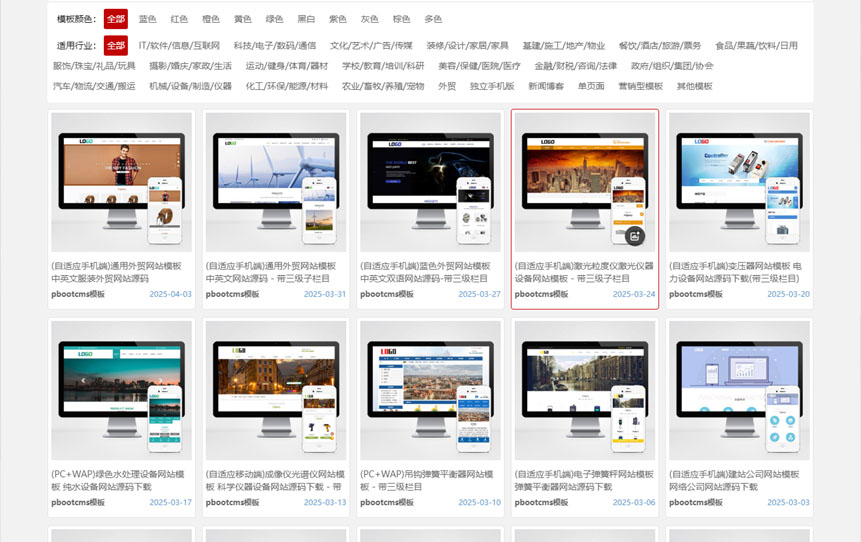Choose the 政府/组织/集团/协会 industry filter
This screenshot has height=542, width=861.
tap(672, 66)
